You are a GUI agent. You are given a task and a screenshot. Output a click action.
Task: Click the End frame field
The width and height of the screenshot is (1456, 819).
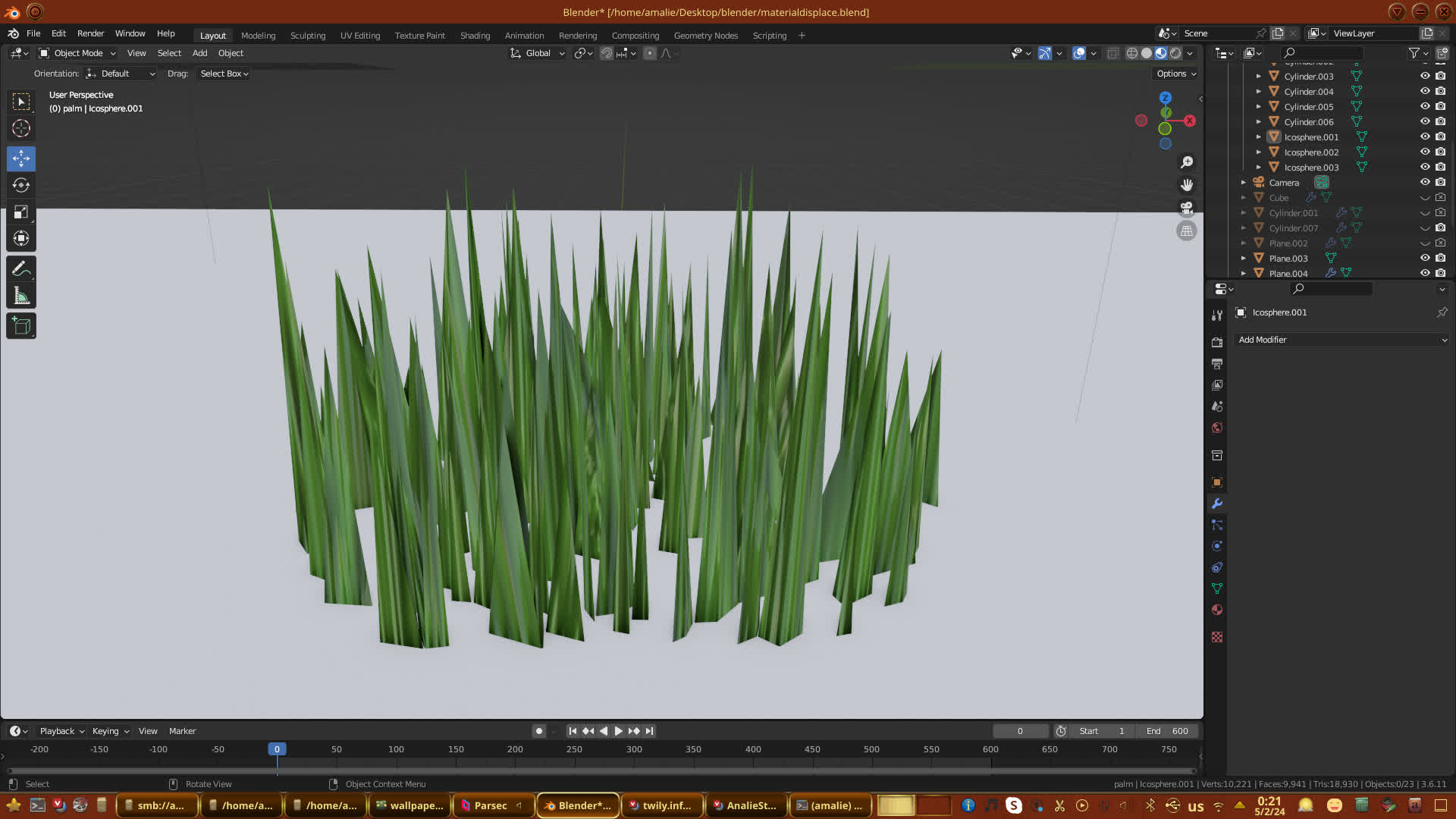click(1168, 731)
